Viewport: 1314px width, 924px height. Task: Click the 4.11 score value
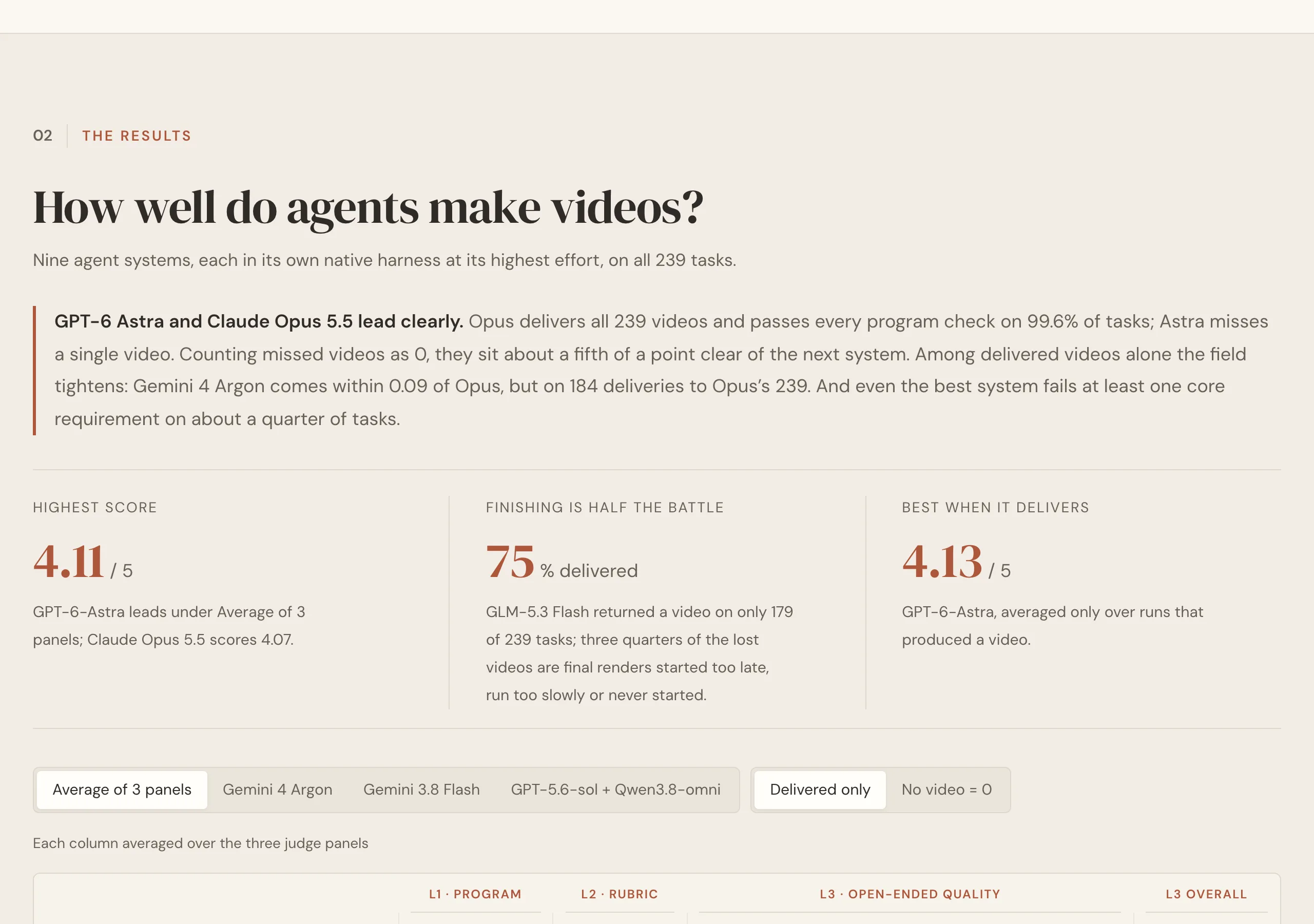click(x=69, y=561)
